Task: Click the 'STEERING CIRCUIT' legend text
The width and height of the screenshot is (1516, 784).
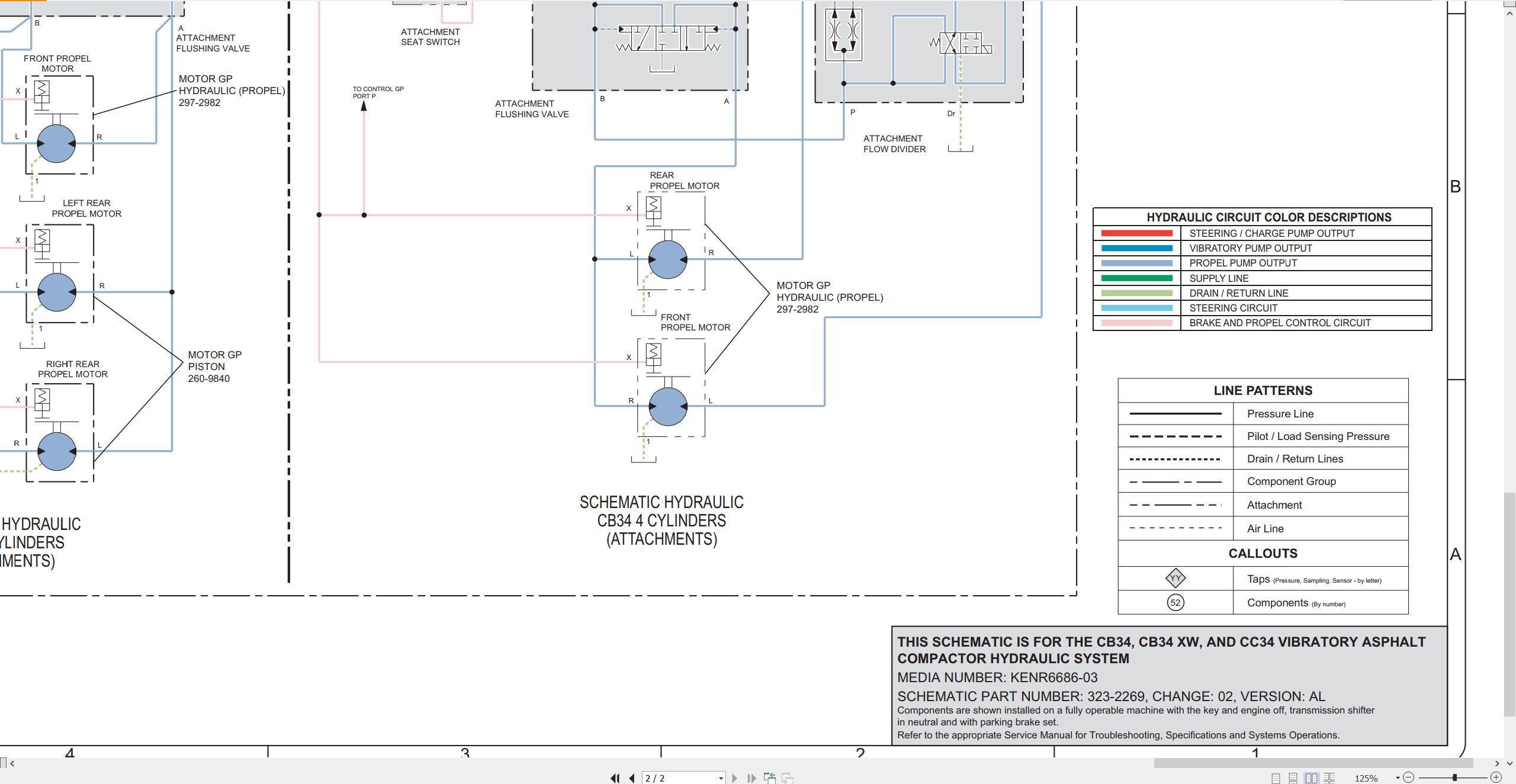Action: coord(1234,308)
